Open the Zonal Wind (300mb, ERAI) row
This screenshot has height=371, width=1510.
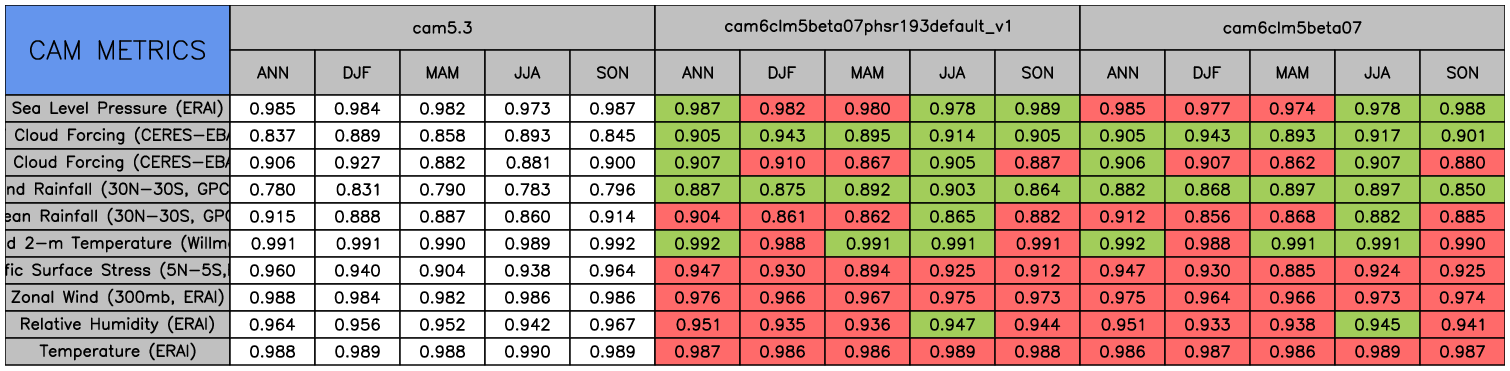tap(117, 297)
